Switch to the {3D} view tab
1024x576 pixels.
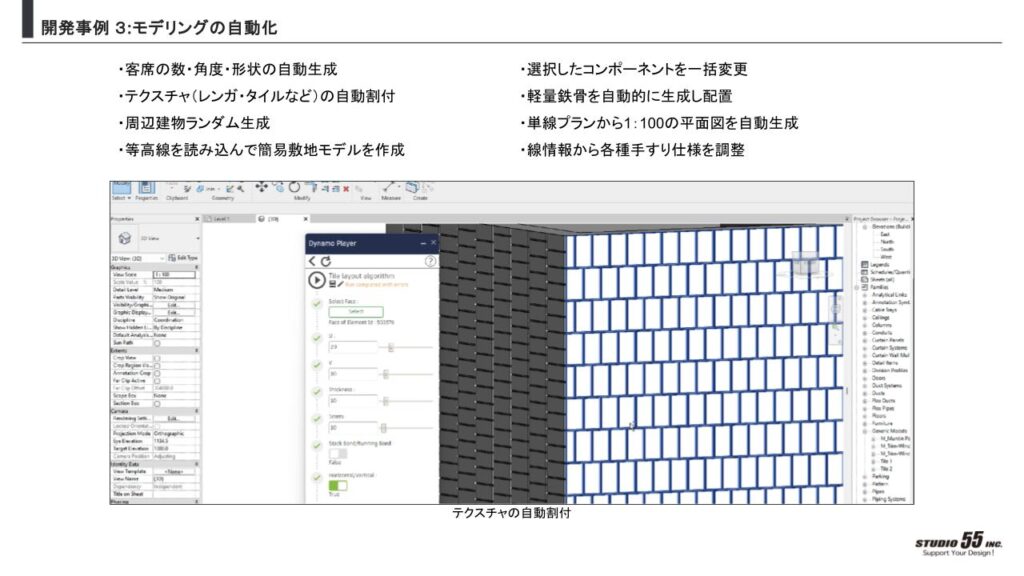pyautogui.click(x=281, y=219)
